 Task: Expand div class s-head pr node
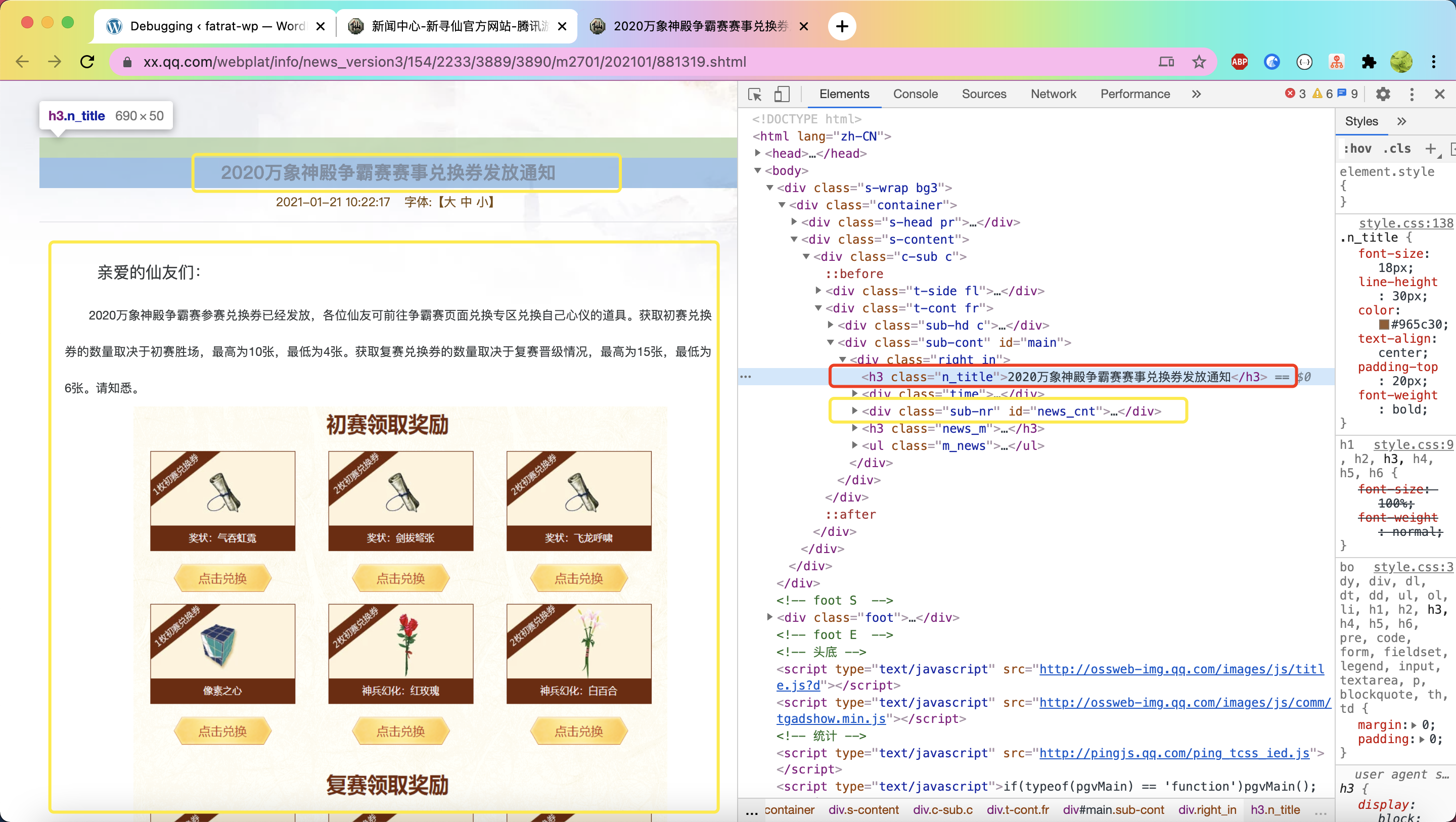(794, 221)
